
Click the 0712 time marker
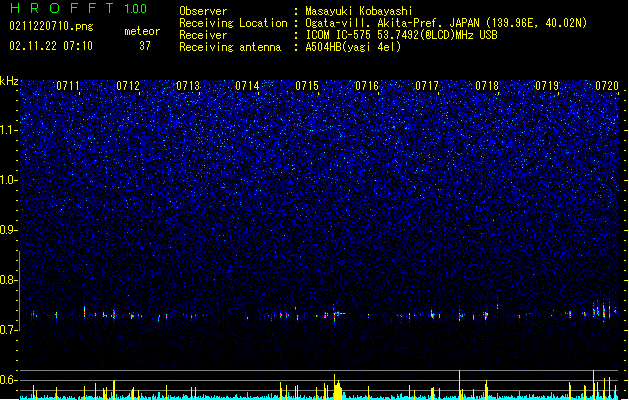click(x=128, y=86)
